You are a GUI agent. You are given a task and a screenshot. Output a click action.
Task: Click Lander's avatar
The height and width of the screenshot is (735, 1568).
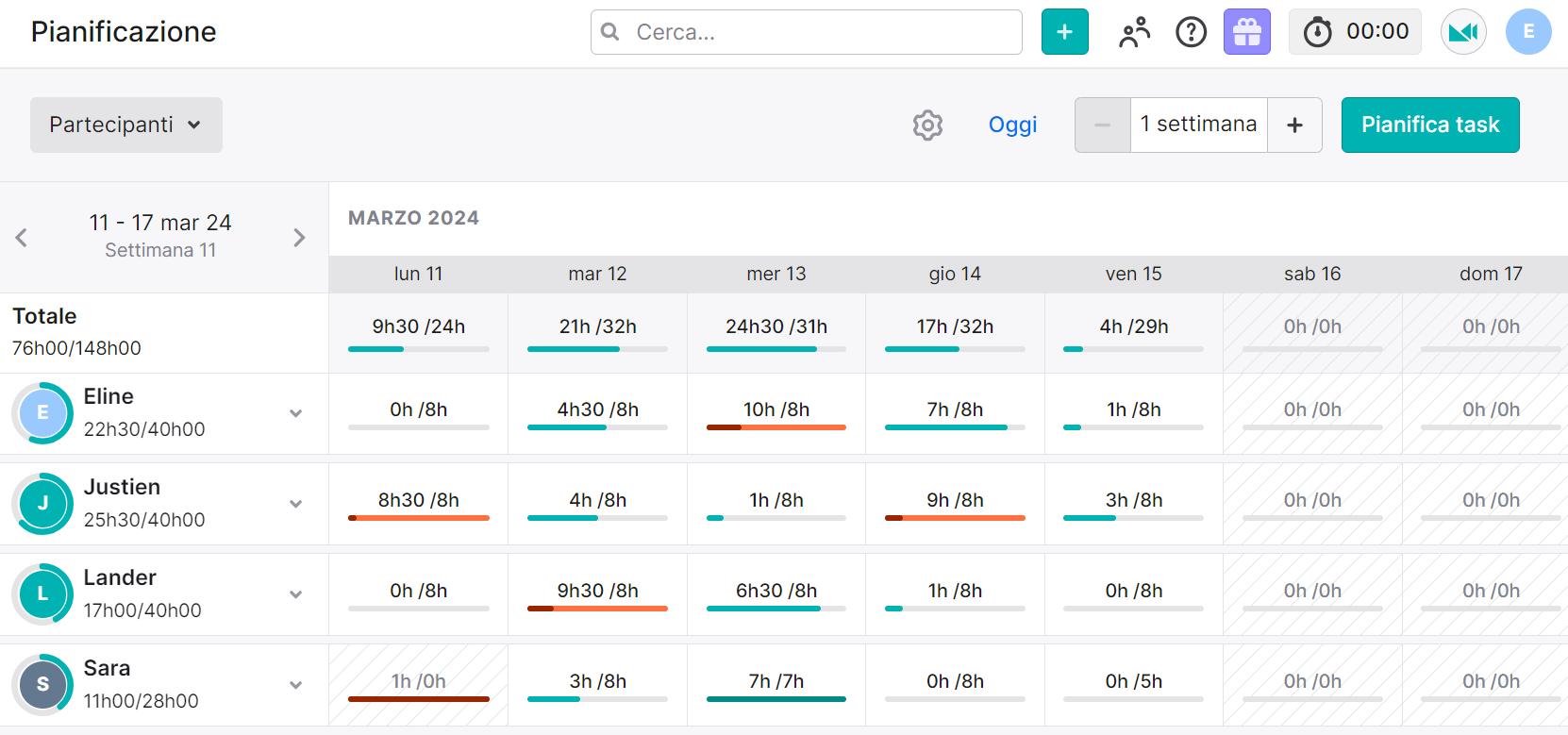42,594
